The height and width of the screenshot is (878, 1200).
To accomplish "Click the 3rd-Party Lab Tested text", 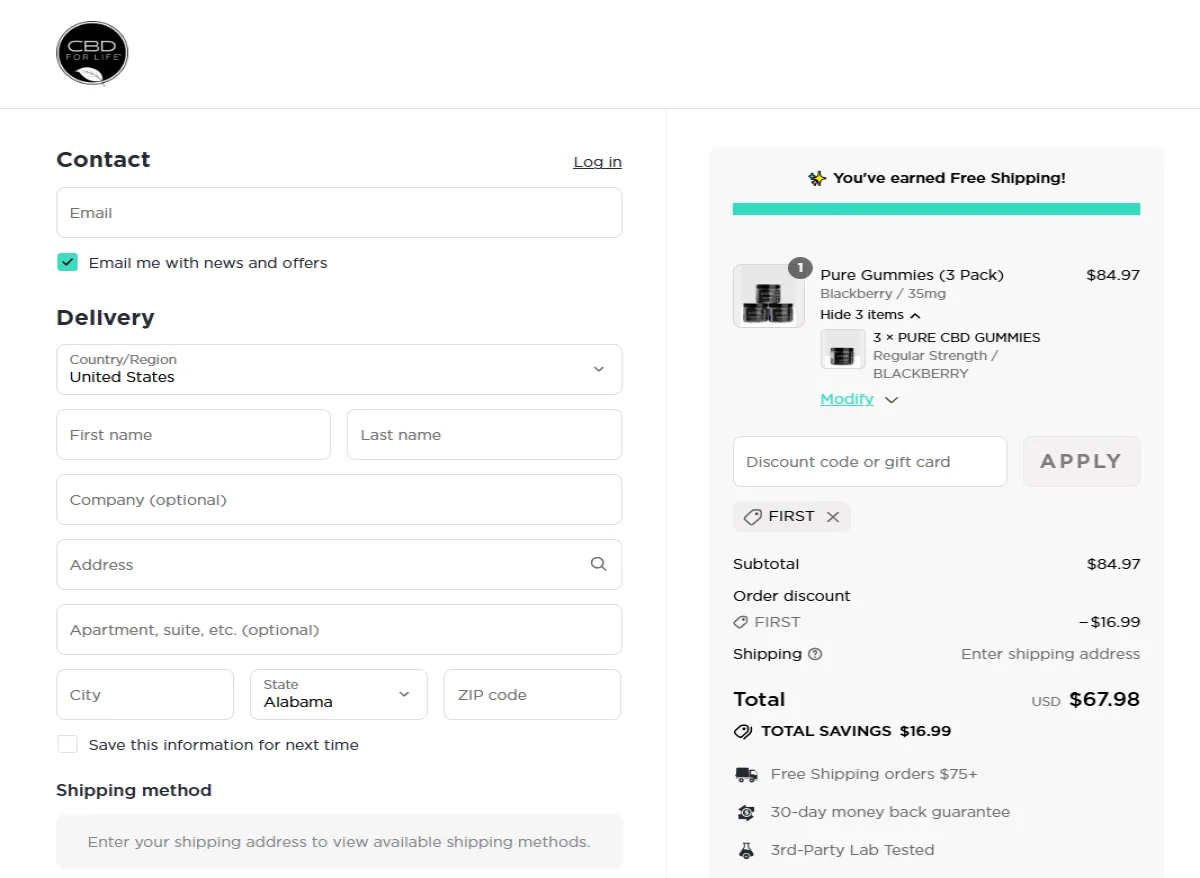I will click(852, 850).
